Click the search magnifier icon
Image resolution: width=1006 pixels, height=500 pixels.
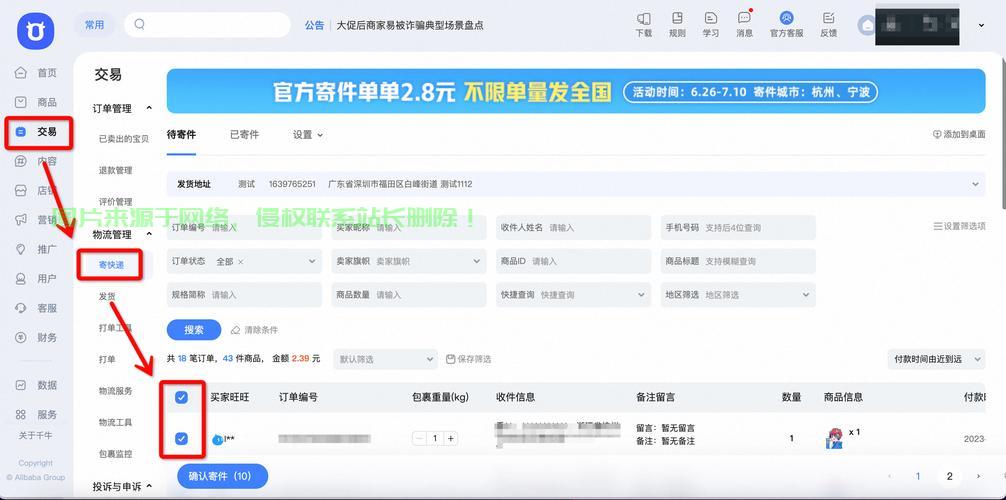point(139,24)
